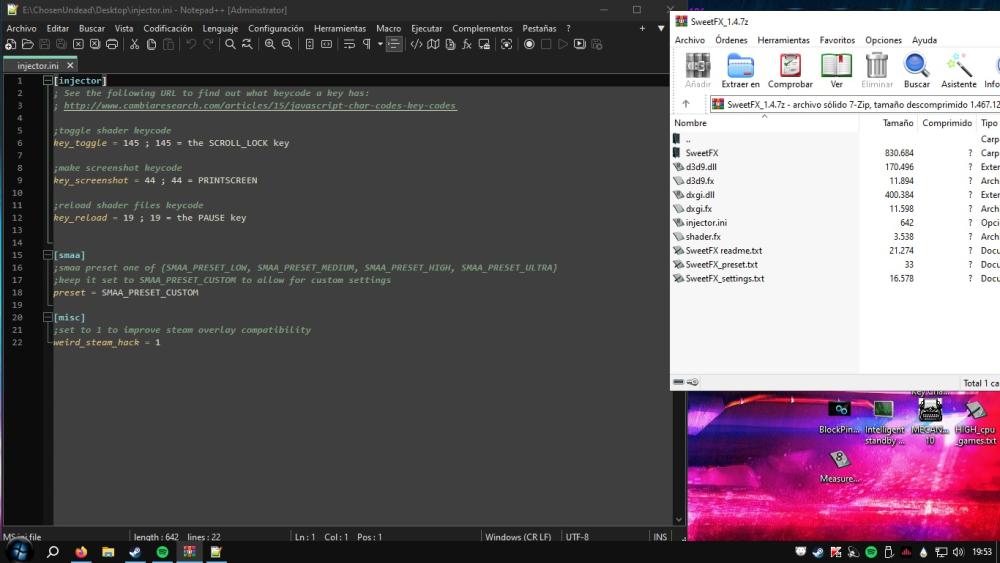Click the volume speaker icon in system tray
Image resolution: width=1000 pixels, height=563 pixels.
[x=958, y=552]
